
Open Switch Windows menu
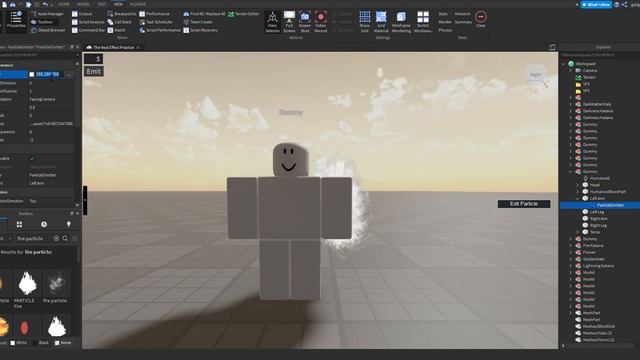[x=423, y=22]
